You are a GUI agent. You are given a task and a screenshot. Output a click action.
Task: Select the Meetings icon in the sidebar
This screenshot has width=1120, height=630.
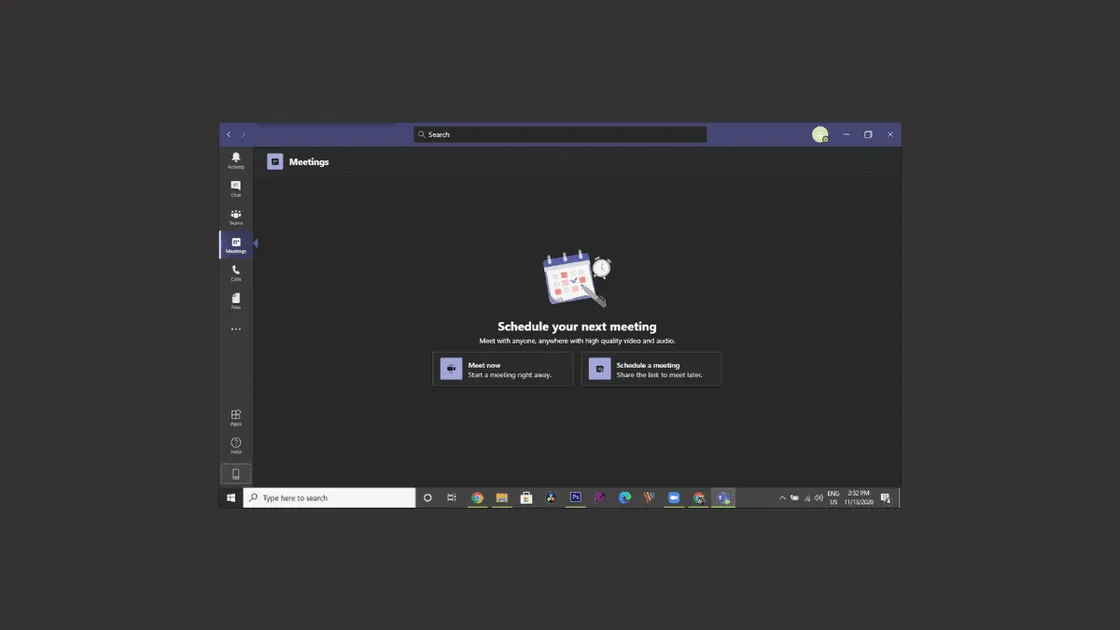pos(235,243)
